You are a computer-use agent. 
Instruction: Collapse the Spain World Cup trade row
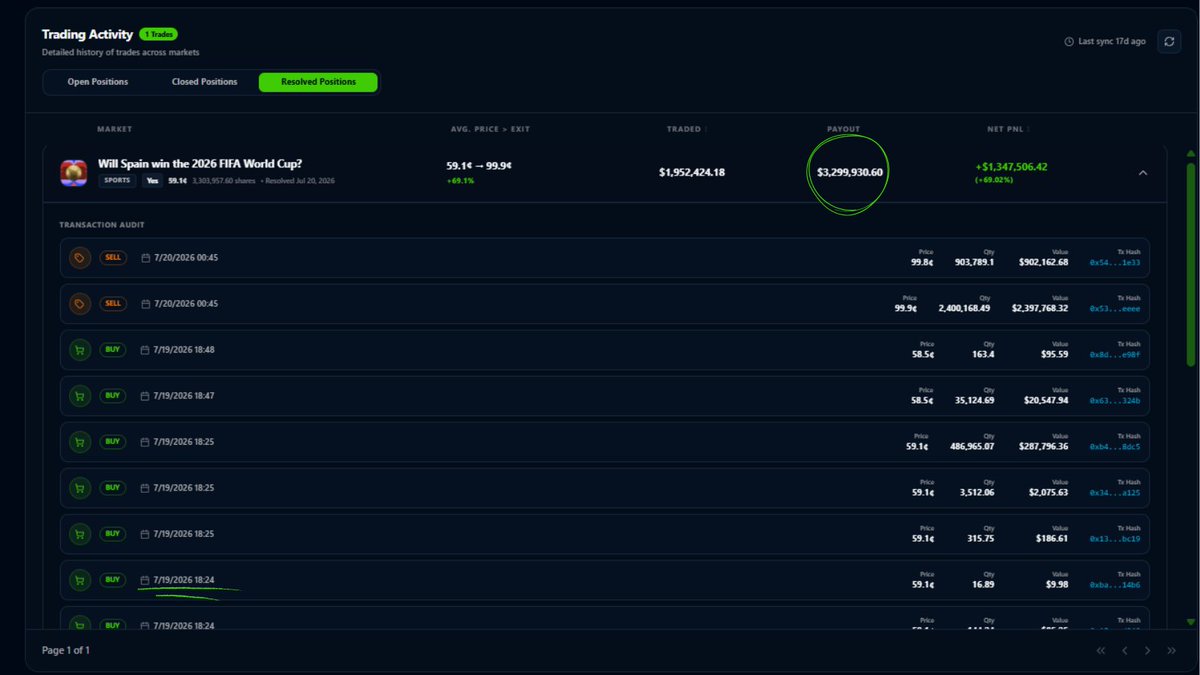click(x=1143, y=173)
